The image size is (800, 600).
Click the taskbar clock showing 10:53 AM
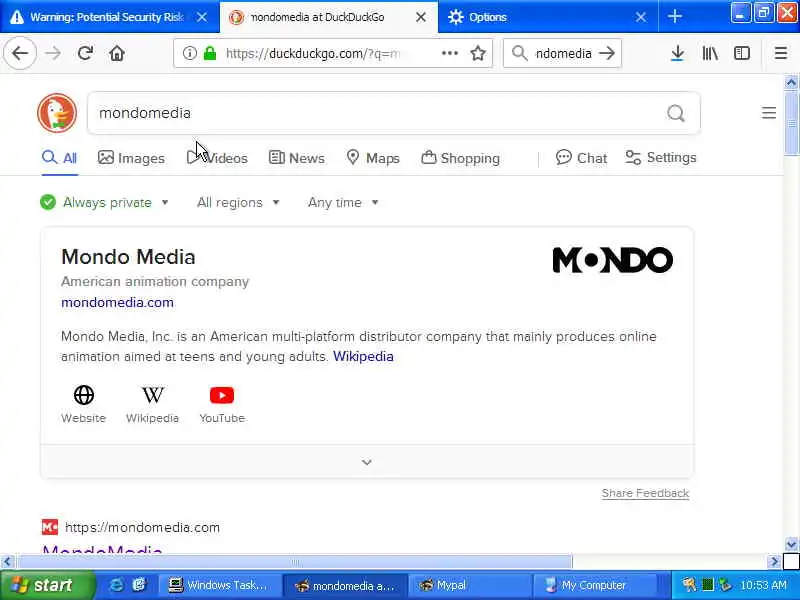764,585
